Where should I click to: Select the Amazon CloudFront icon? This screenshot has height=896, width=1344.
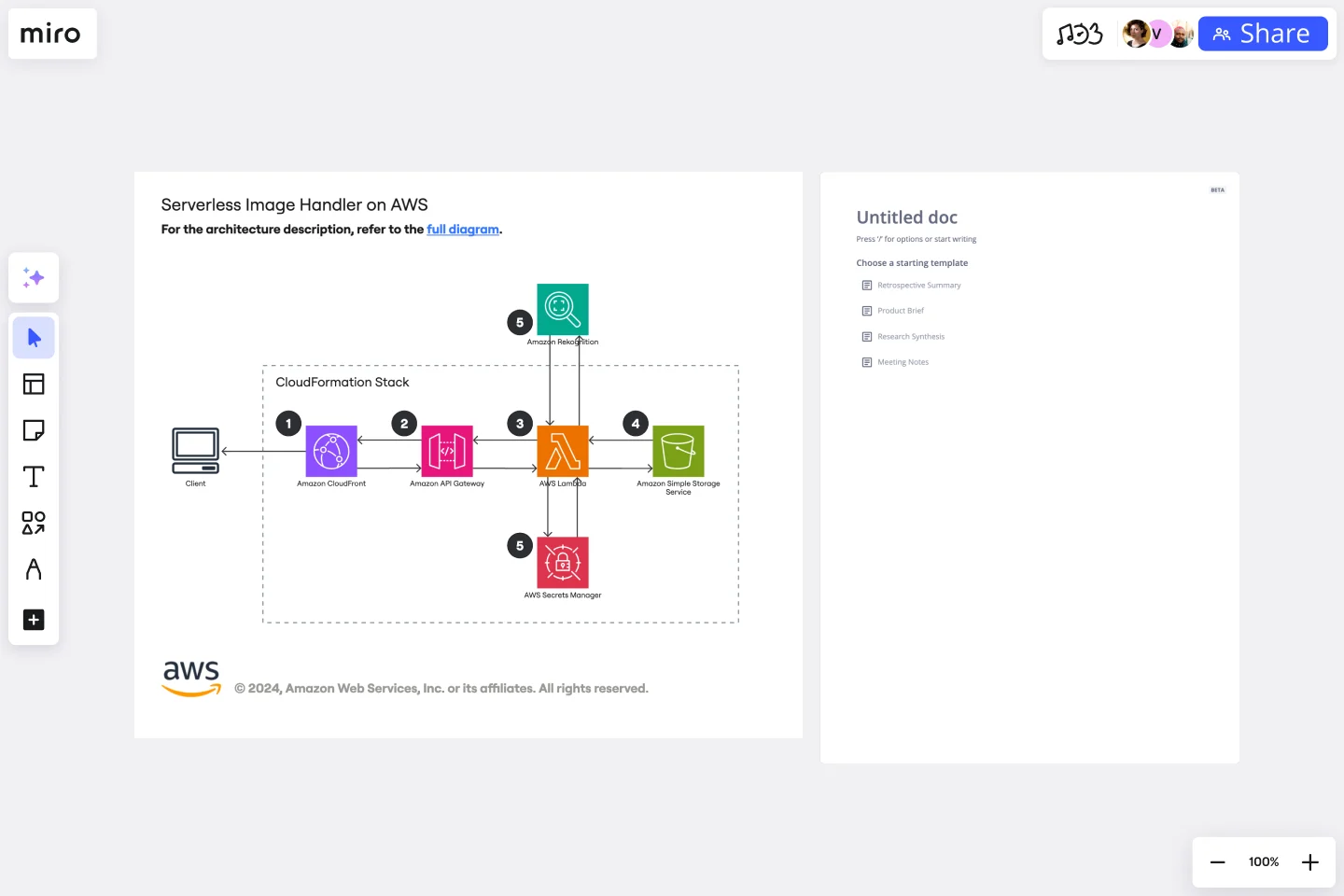tap(331, 451)
